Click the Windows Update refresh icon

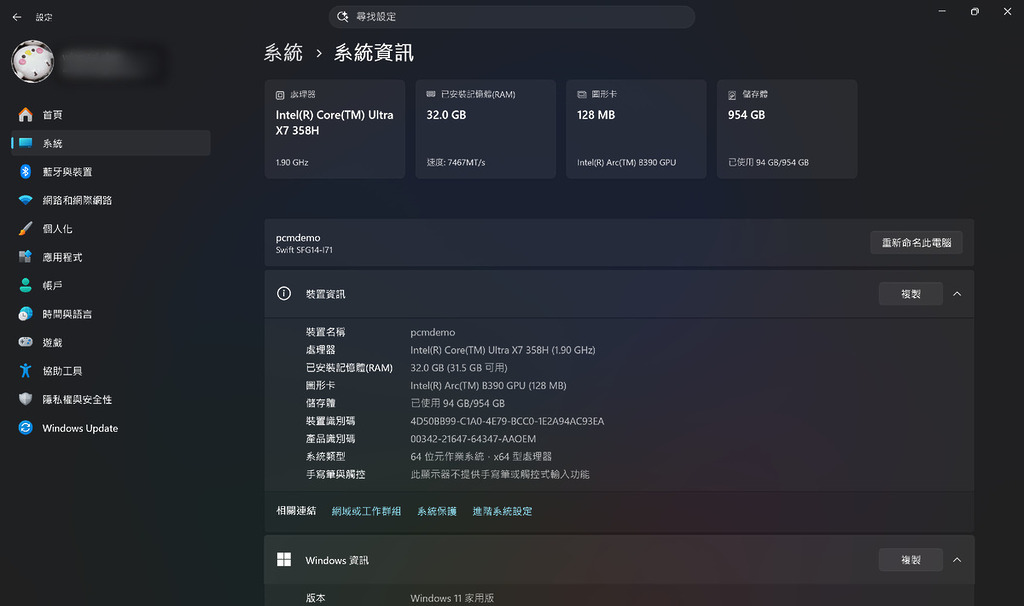25,428
